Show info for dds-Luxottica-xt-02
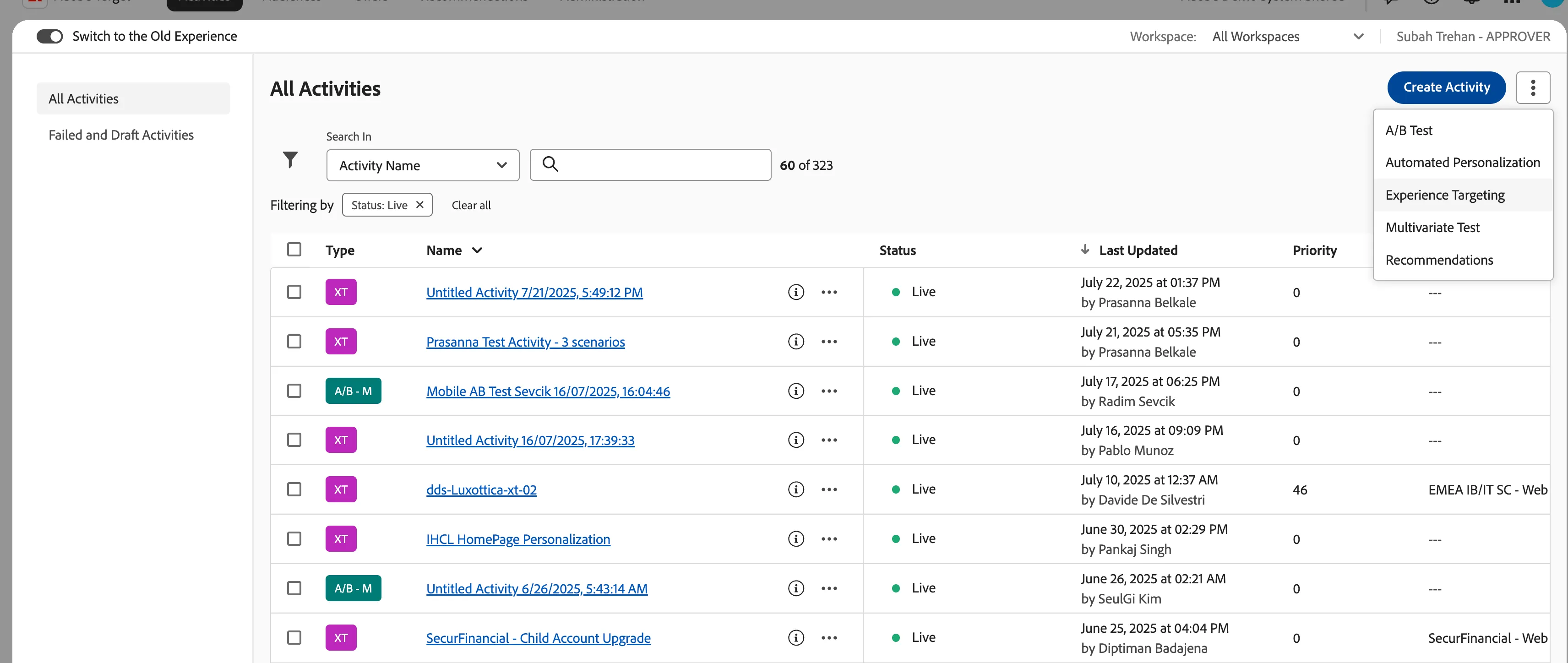Image resolution: width=1568 pixels, height=663 pixels. (x=795, y=489)
